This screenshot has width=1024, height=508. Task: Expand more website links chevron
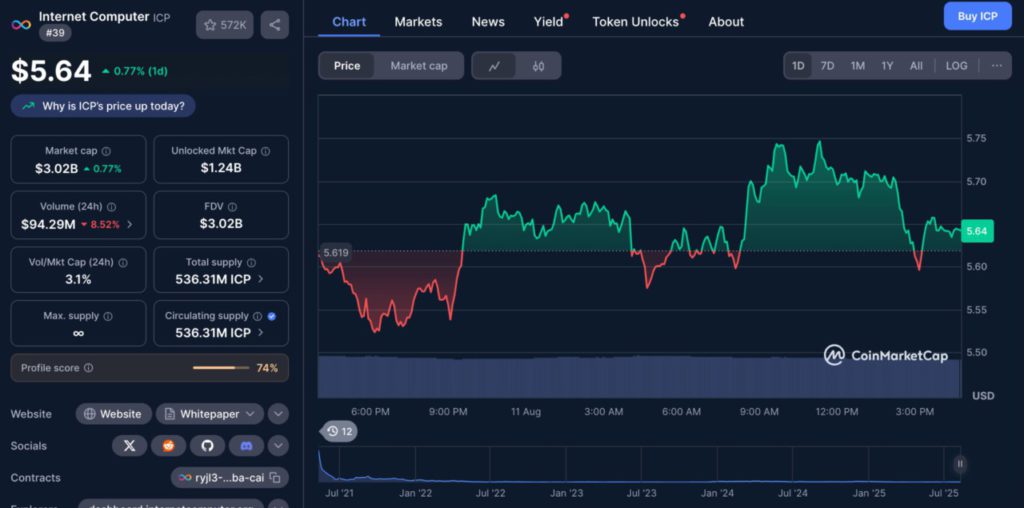click(x=278, y=414)
